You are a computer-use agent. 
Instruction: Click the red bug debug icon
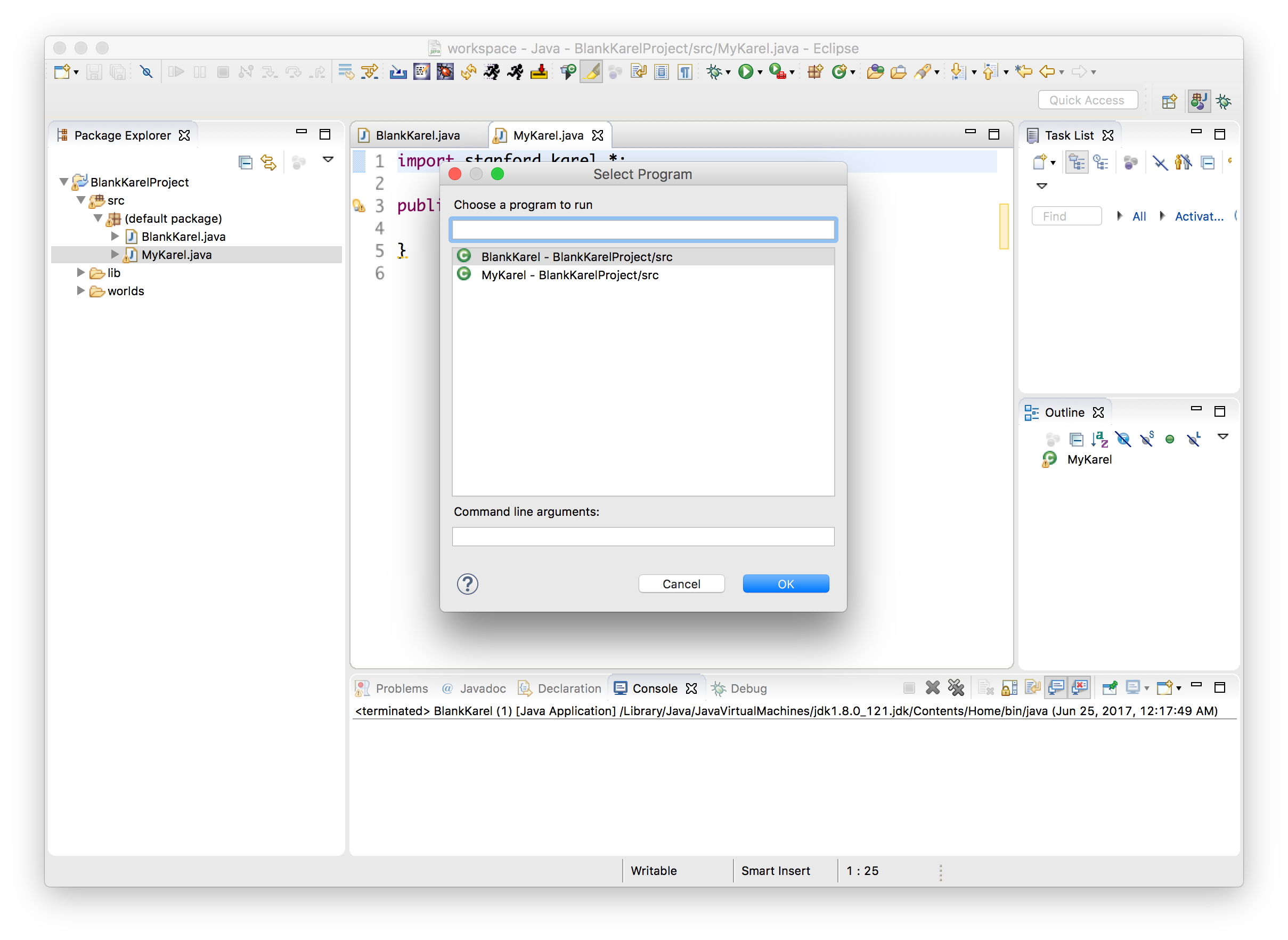point(445,72)
